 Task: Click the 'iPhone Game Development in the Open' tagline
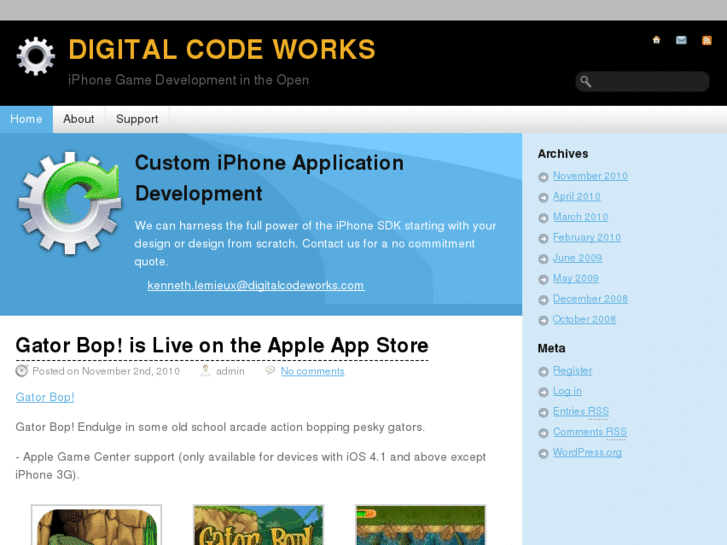click(188, 80)
